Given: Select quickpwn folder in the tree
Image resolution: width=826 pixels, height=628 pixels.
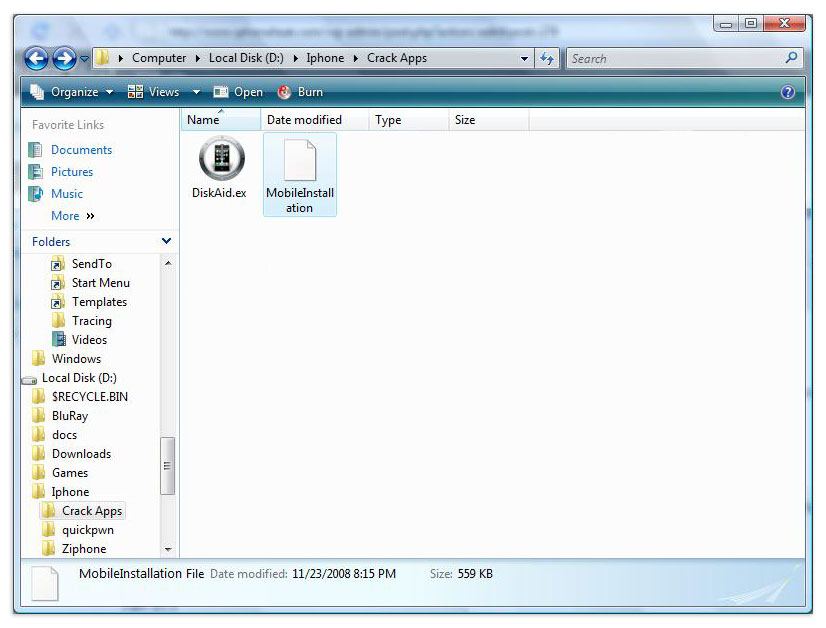Looking at the screenshot, I should (87, 529).
